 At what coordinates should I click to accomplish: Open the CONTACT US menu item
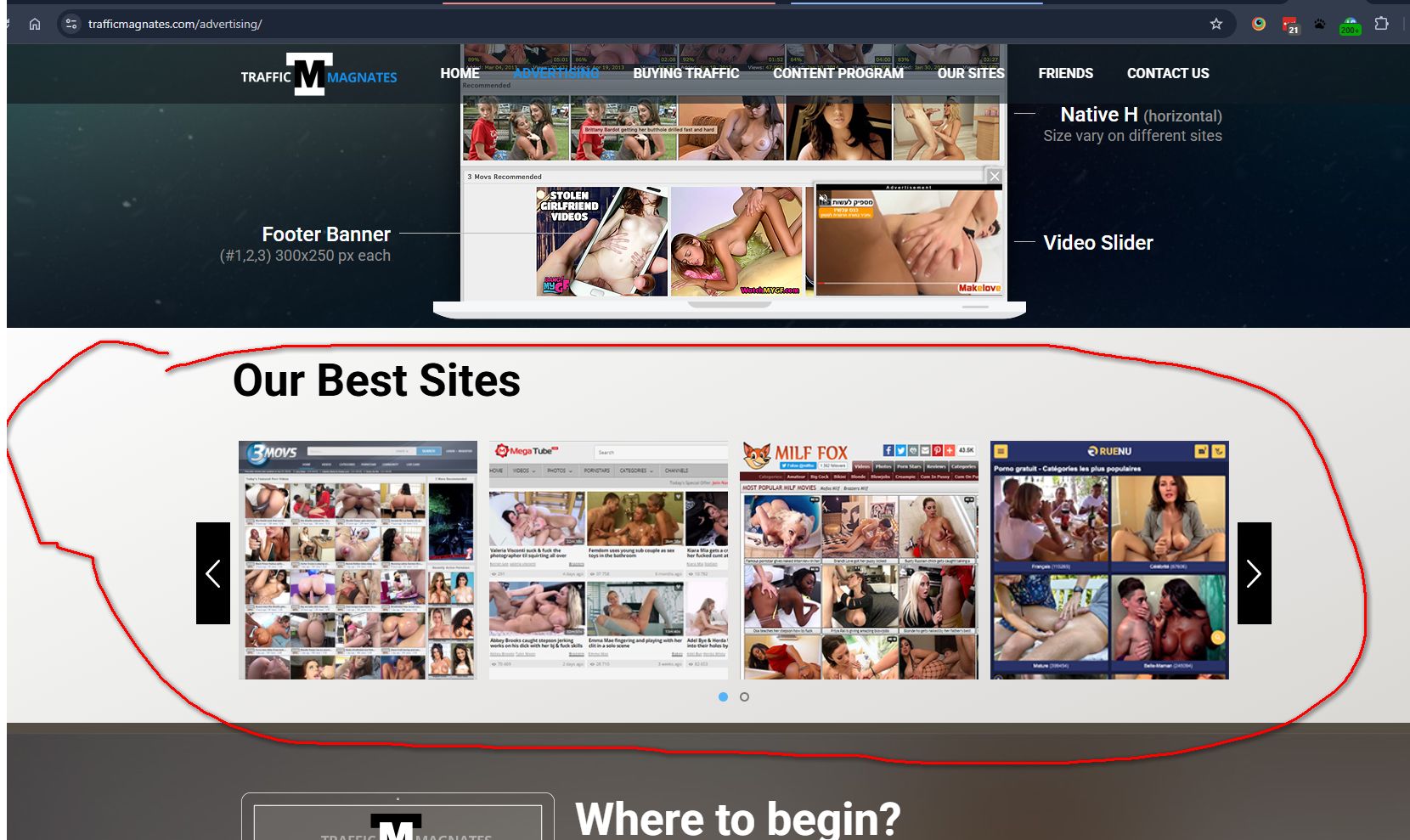point(1168,73)
